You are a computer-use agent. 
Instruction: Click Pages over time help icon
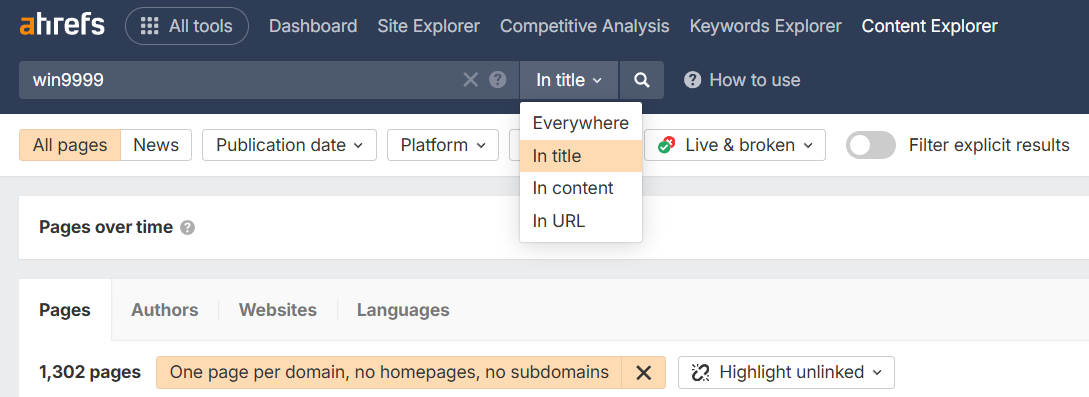[188, 228]
